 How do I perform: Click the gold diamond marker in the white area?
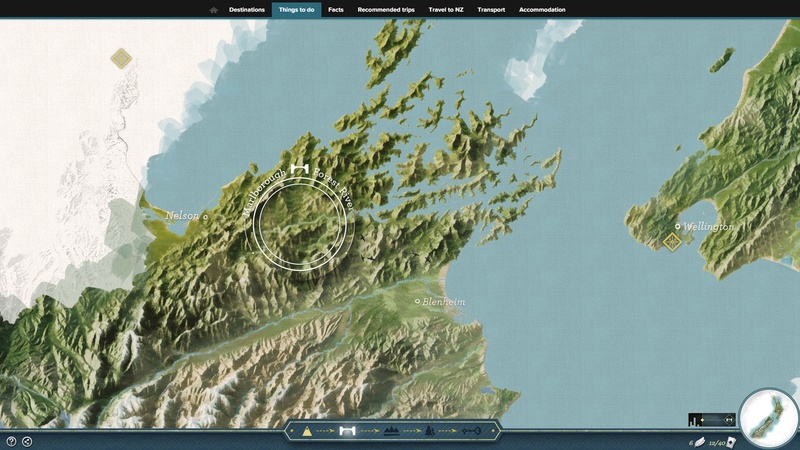pyautogui.click(x=121, y=59)
